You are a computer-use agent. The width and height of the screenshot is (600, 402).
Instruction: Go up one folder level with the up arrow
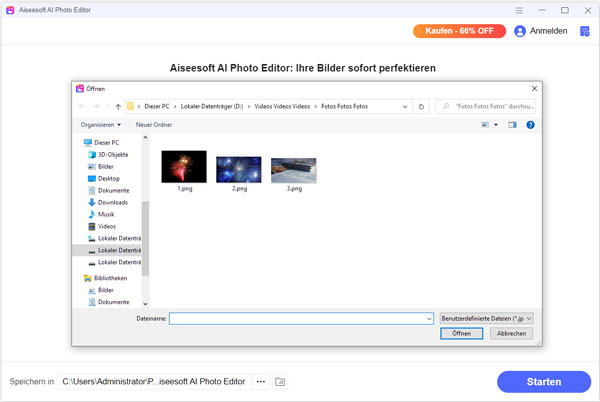119,105
